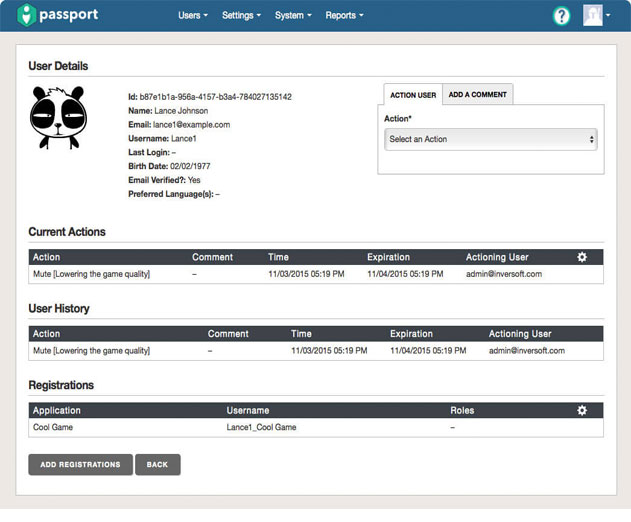Click the name Lance Johnson

pos(181,111)
